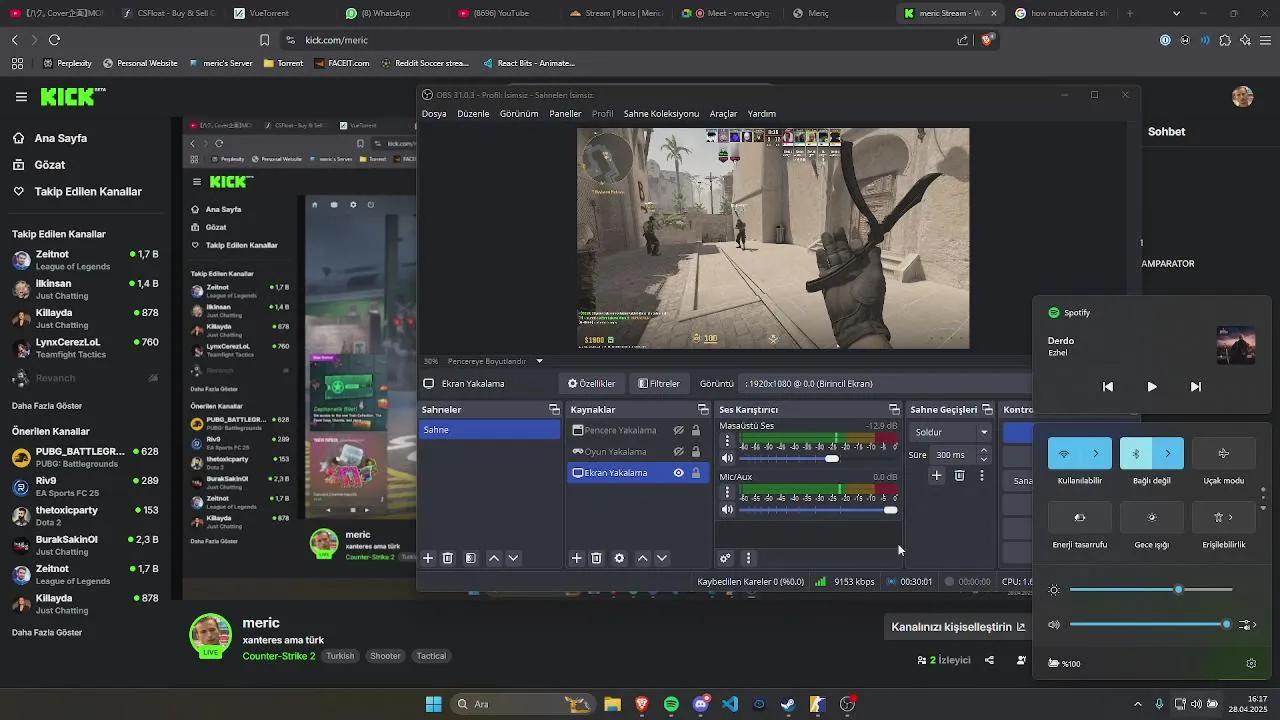The width and height of the screenshot is (1280, 720).
Task: Move Ekran Yakalama up with the arrow icon
Action: click(643, 558)
